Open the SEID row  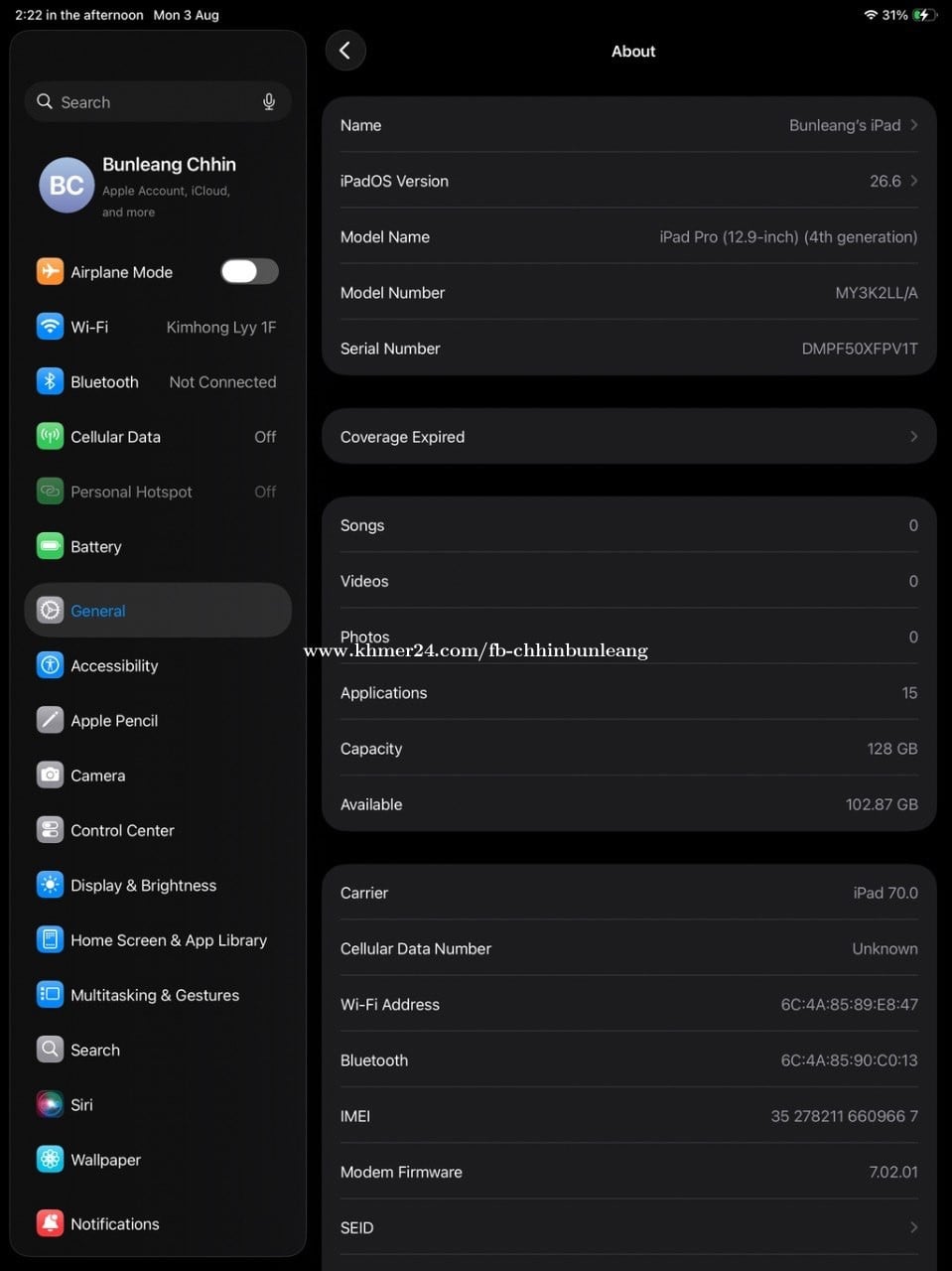pos(629,1227)
